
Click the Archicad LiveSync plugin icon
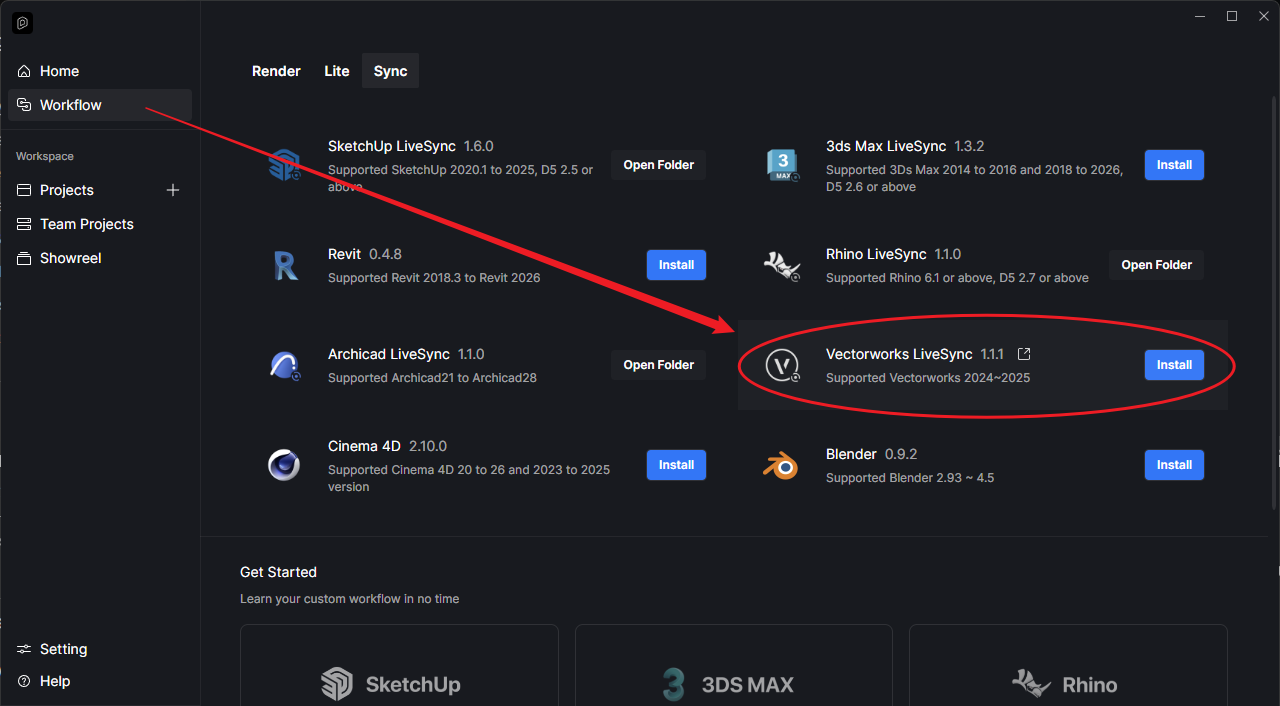pyautogui.click(x=285, y=365)
